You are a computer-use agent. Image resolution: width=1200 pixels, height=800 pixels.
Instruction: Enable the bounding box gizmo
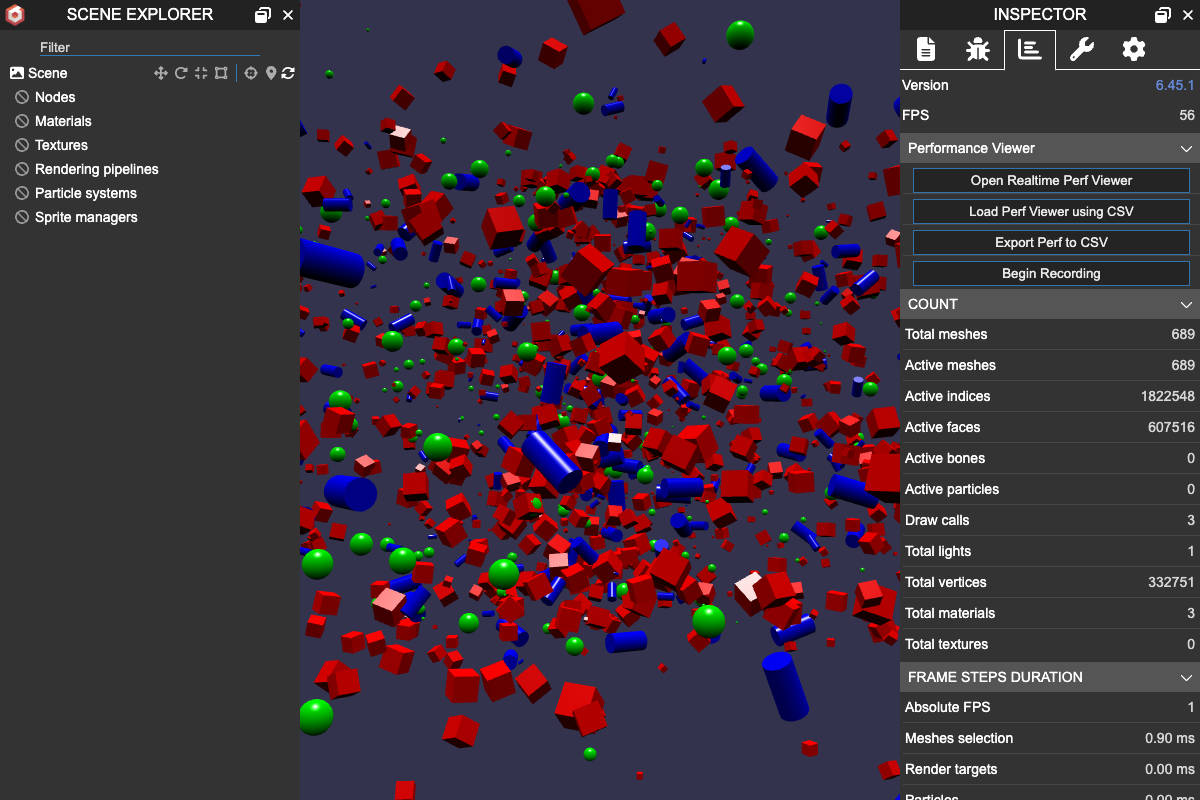(221, 73)
